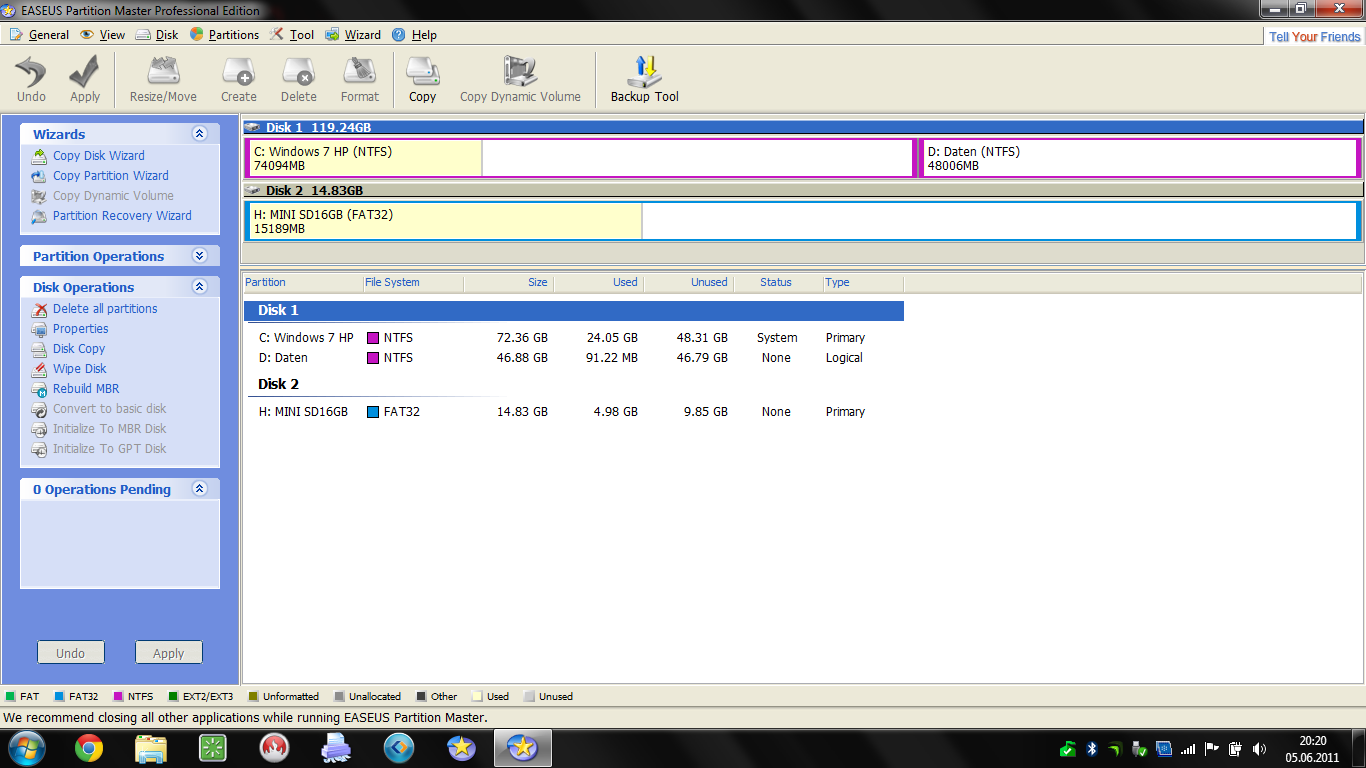Click the NTFS color swatch in C: row
This screenshot has width=1366, height=768.
coord(373,338)
